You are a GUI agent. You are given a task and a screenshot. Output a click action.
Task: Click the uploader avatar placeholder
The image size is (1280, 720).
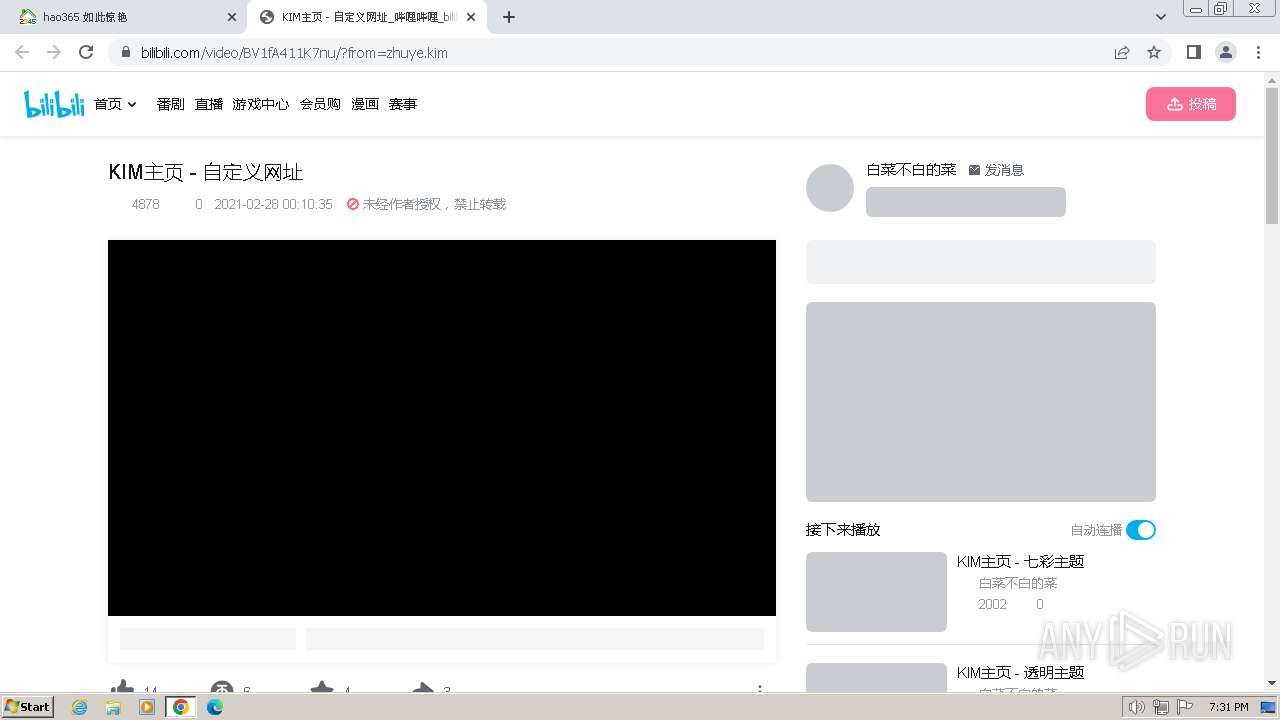click(x=830, y=188)
